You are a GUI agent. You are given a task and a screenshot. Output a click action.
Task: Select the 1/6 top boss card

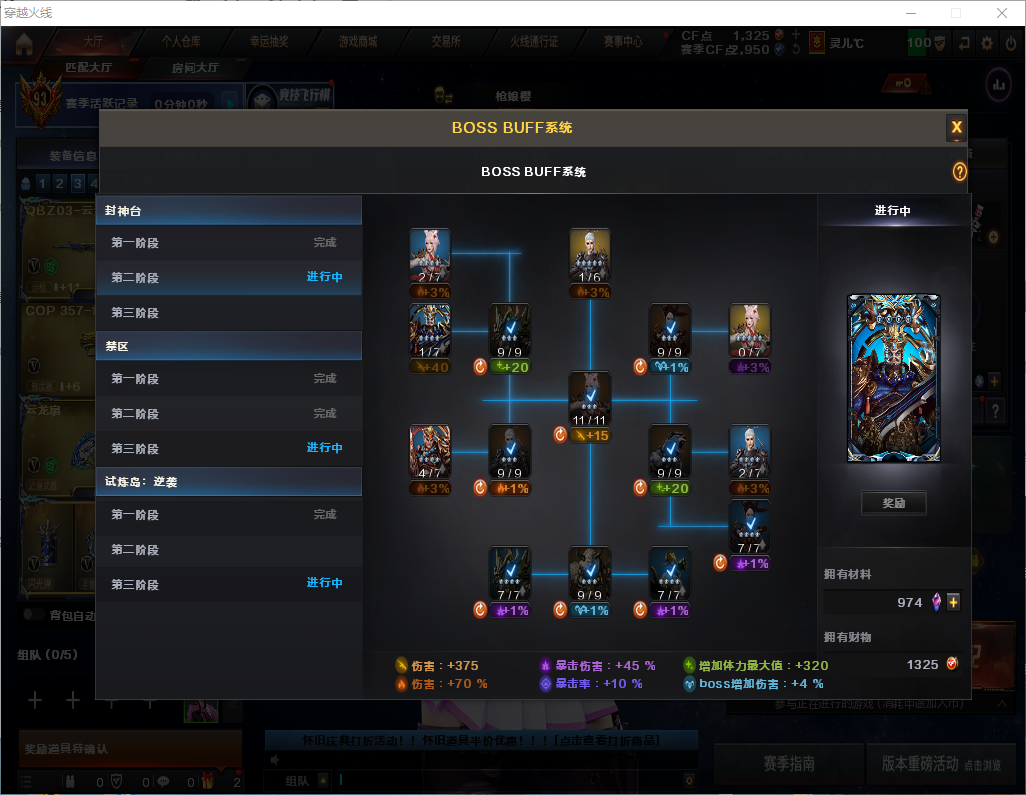click(x=590, y=256)
